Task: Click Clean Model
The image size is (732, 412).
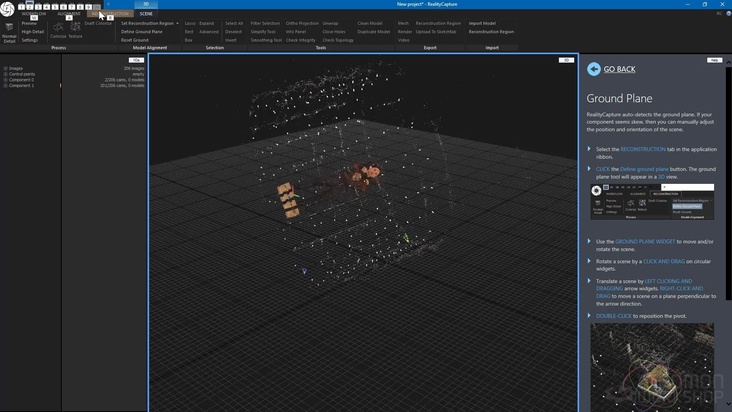Action: [370, 23]
